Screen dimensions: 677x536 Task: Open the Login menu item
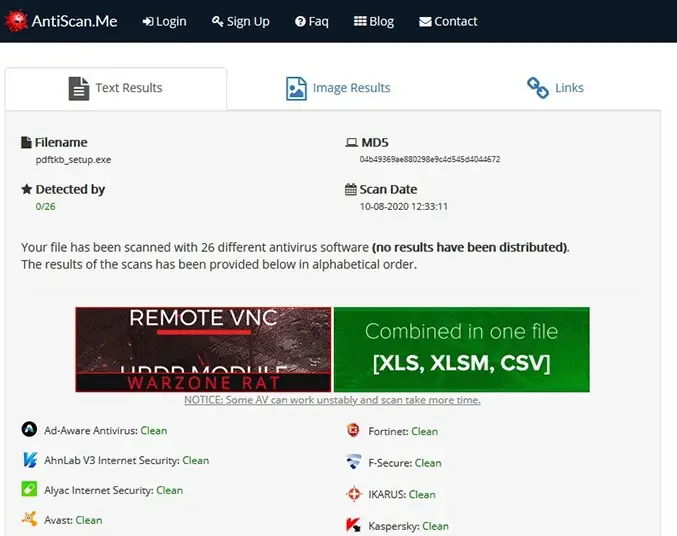coord(165,21)
